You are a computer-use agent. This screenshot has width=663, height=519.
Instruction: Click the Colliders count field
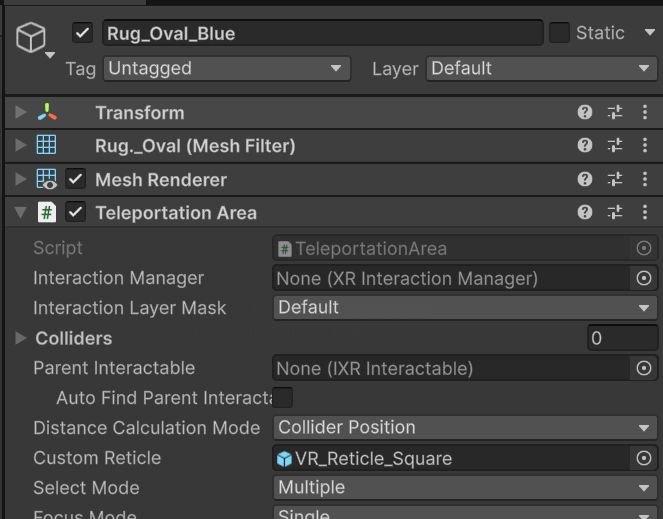[x=621, y=338]
